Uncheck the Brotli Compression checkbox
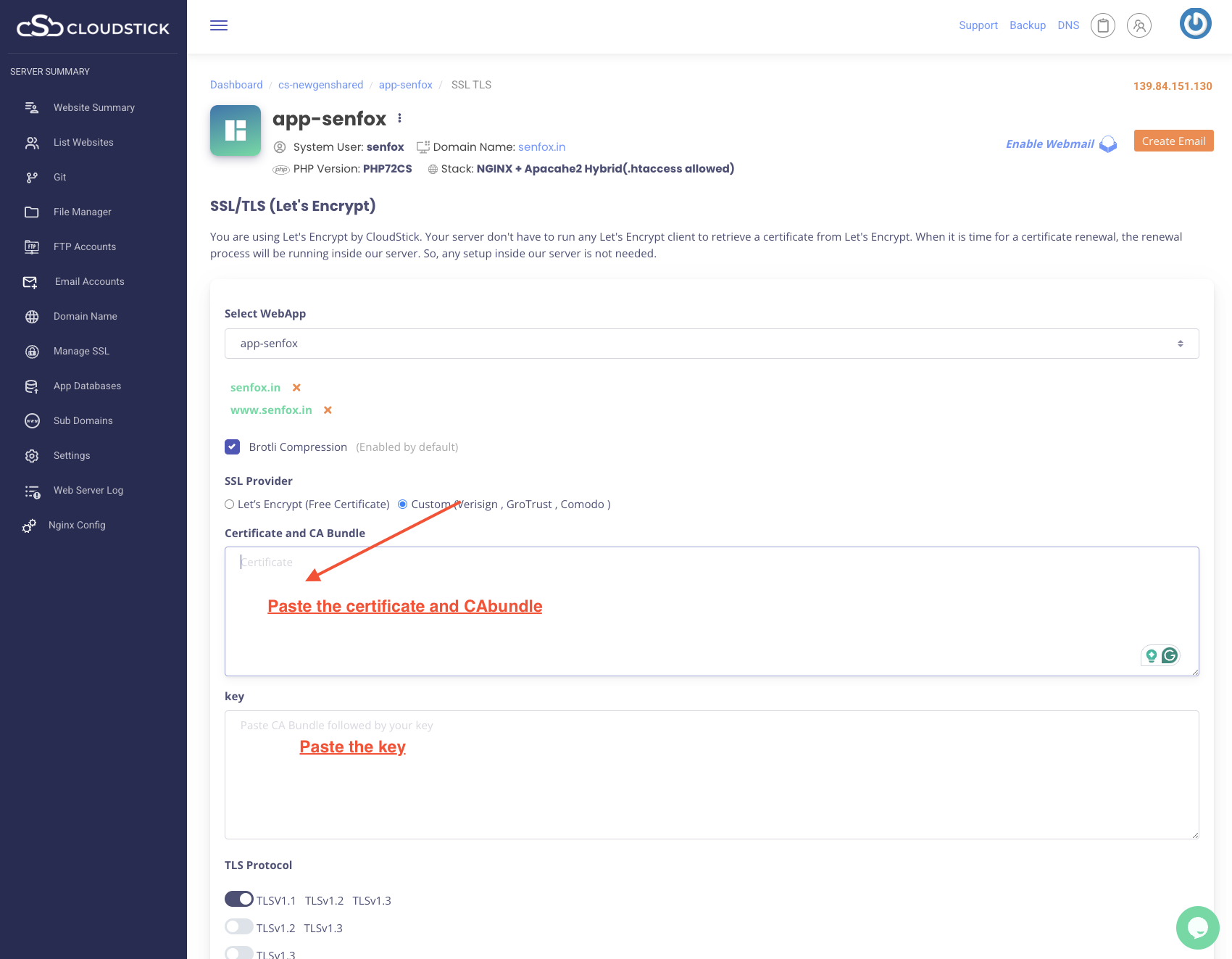Image resolution: width=1232 pixels, height=959 pixels. point(233,447)
